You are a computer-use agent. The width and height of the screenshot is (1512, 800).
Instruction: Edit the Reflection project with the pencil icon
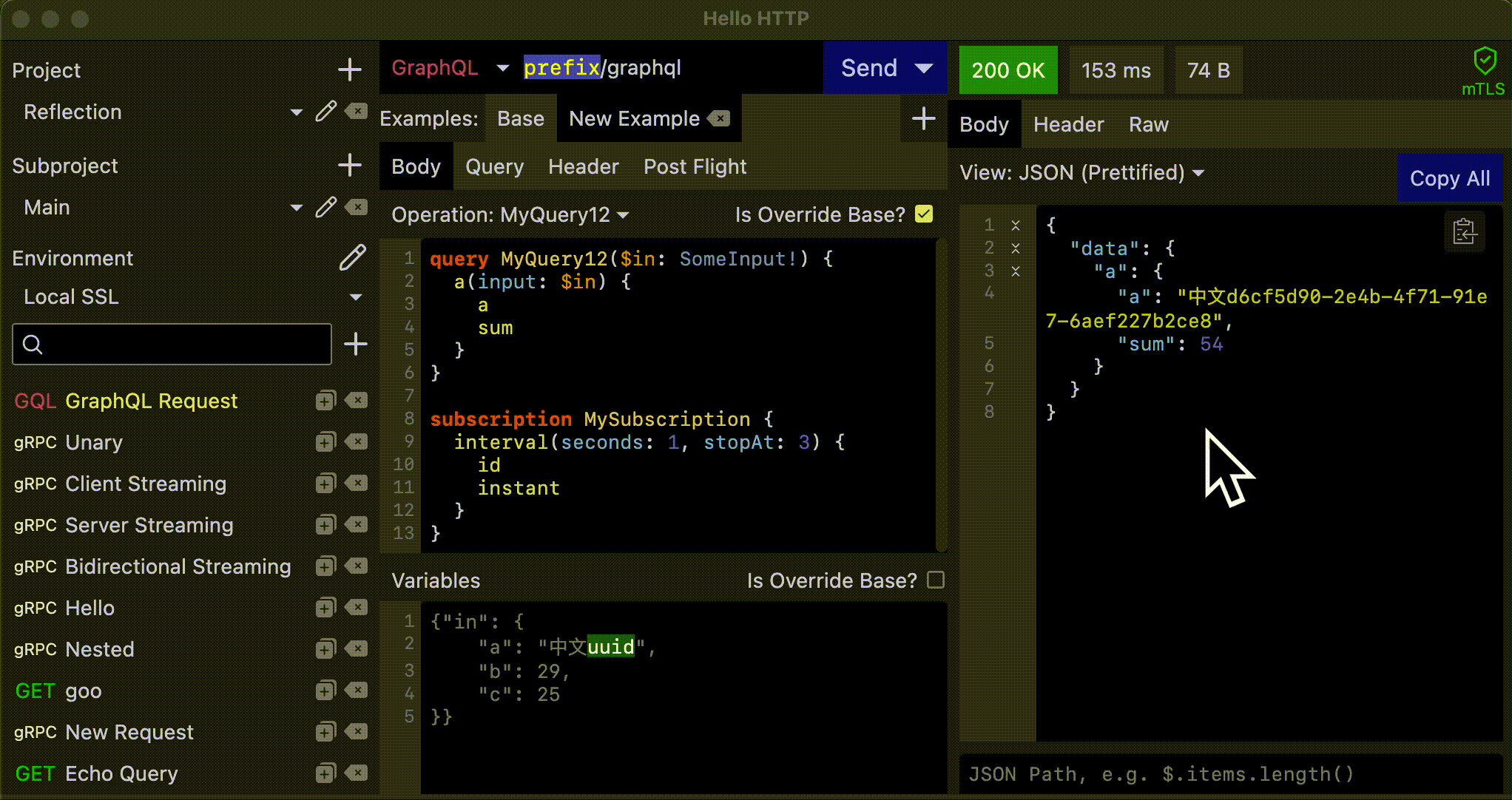(325, 112)
